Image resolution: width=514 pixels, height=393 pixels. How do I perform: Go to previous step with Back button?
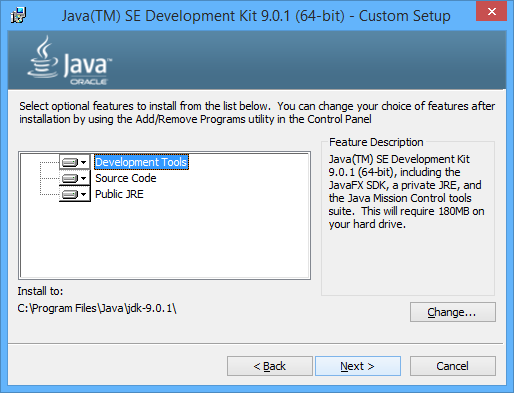270,366
